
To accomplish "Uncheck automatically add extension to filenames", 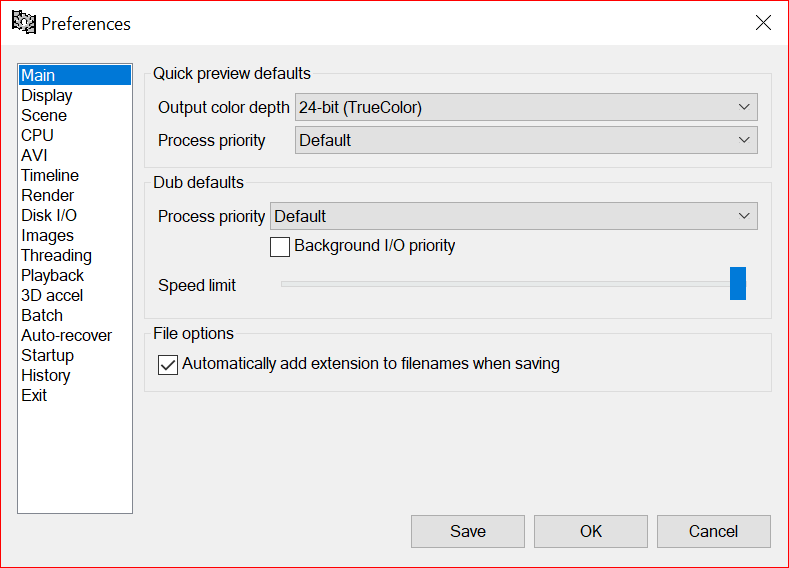I will 168,365.
